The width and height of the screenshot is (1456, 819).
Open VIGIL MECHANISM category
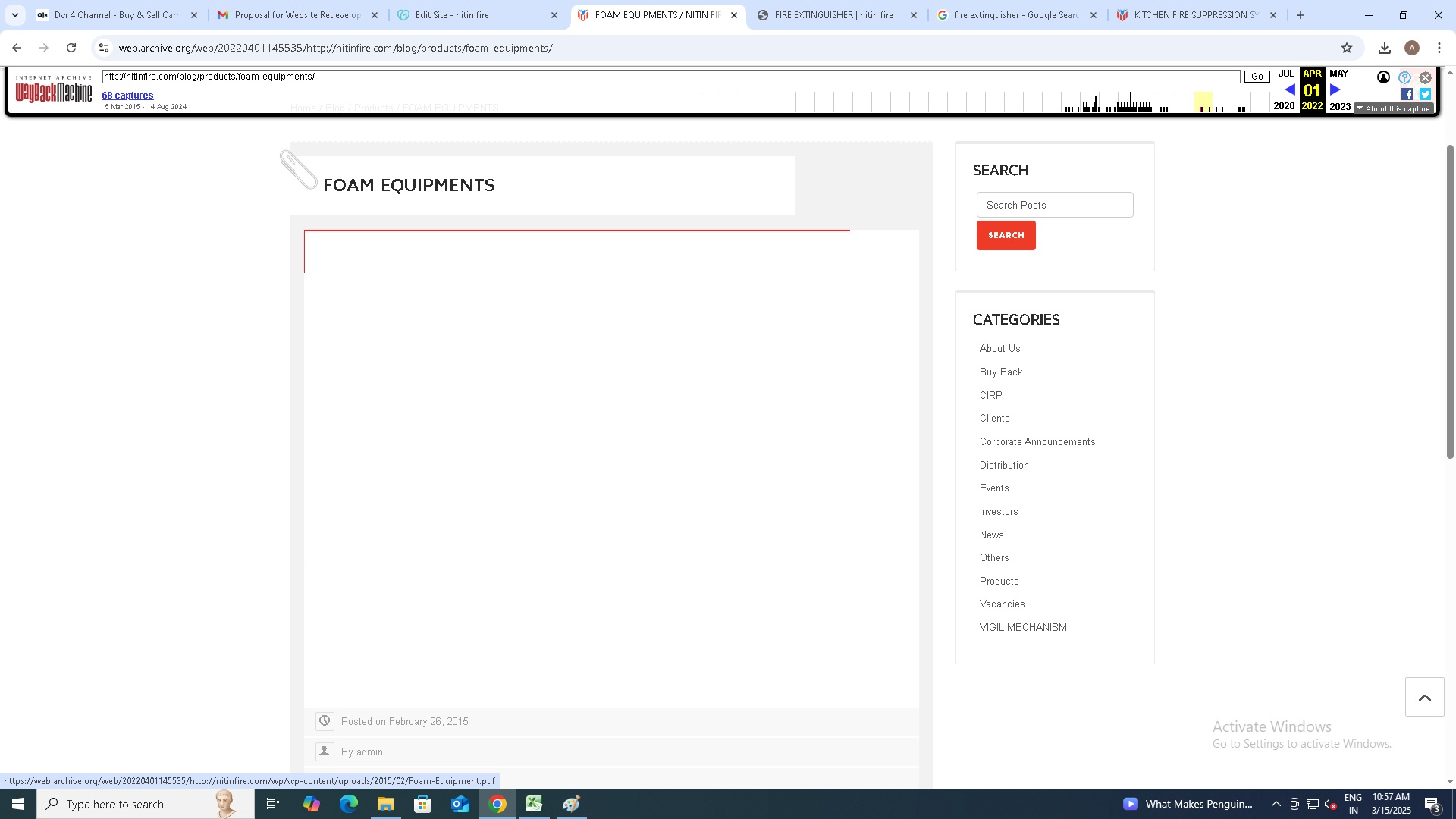pyautogui.click(x=1023, y=628)
